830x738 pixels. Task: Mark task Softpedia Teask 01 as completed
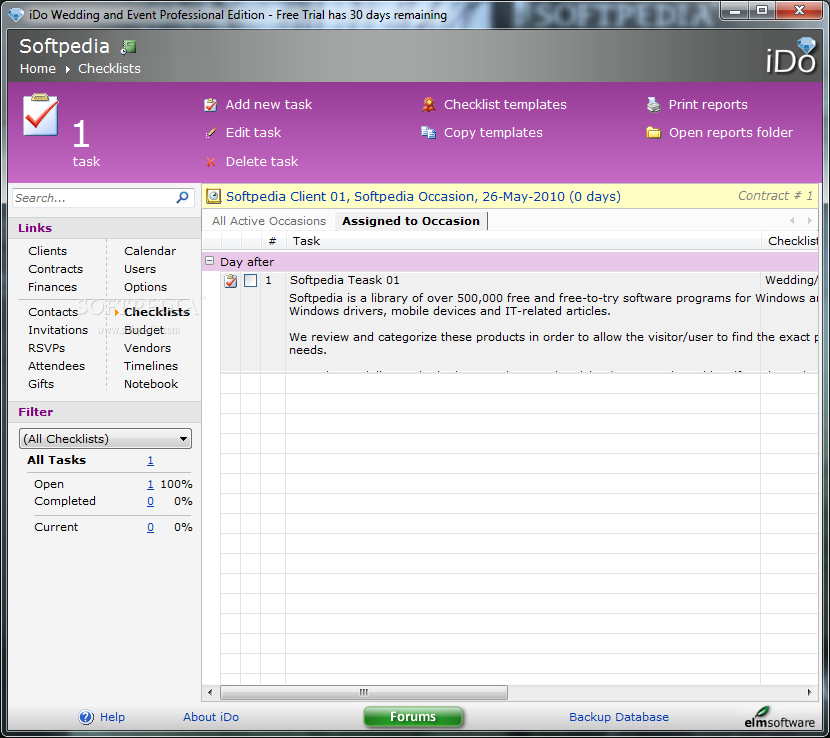[251, 281]
